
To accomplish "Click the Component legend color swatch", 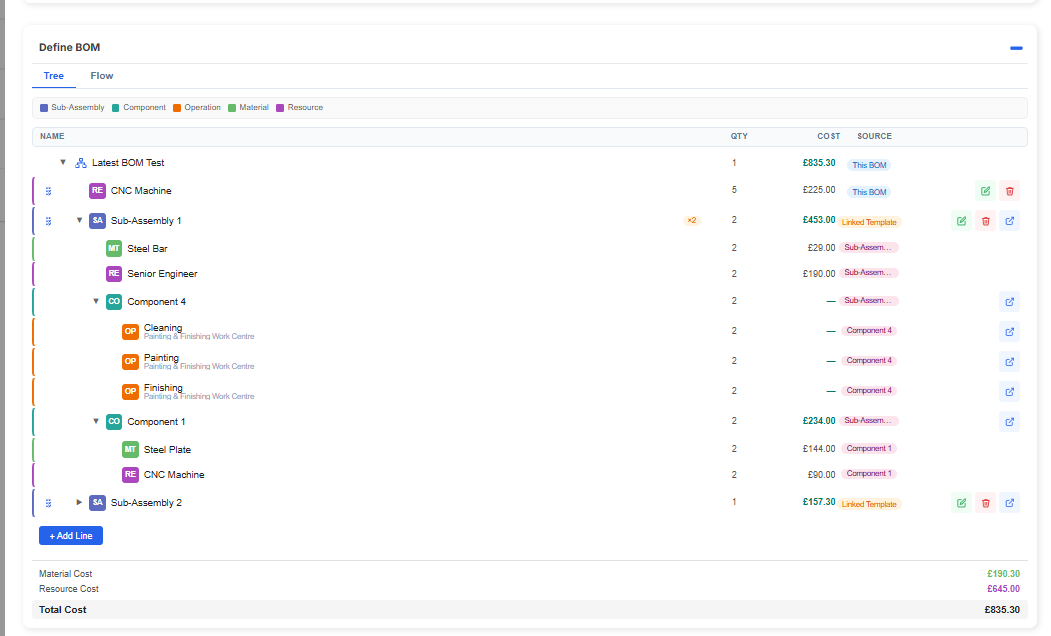I will pyautogui.click(x=115, y=108).
